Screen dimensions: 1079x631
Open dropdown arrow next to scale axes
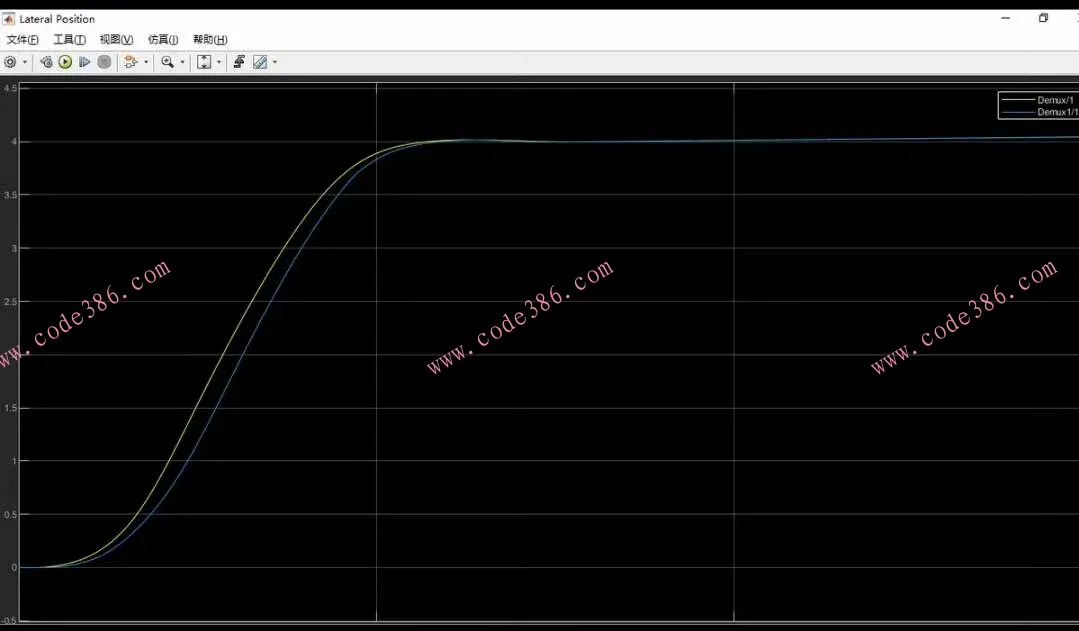(x=219, y=62)
